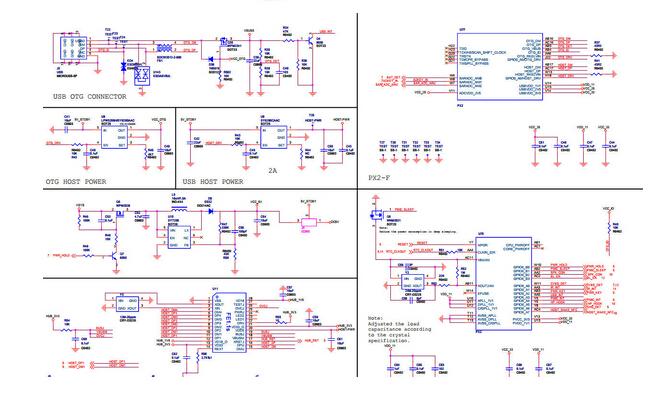Select the USB host power switch IC
The height and width of the screenshot is (398, 661).
click(274, 137)
